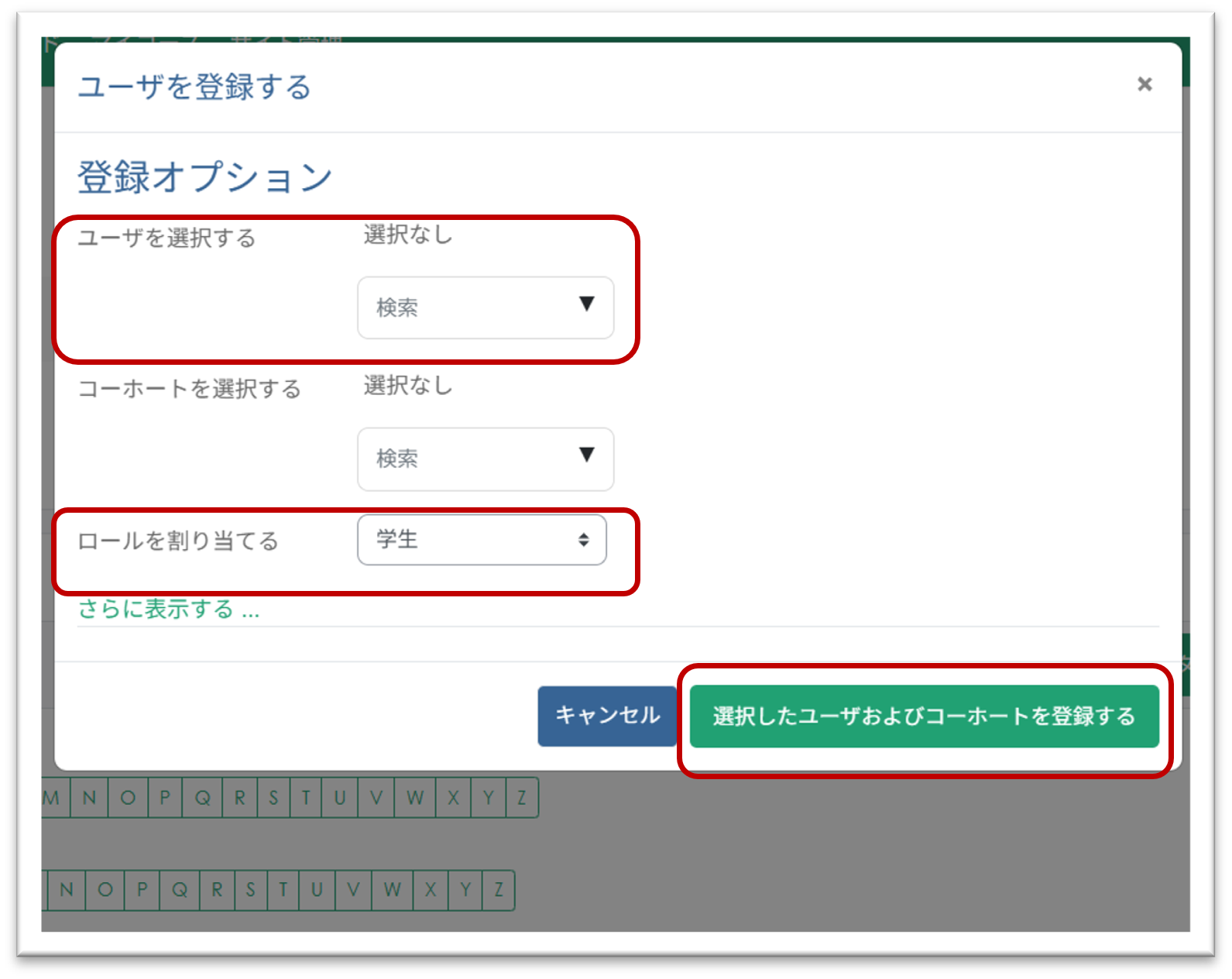1232x979 pixels.
Task: Select letter X in the lower alphabet row
Action: [431, 890]
